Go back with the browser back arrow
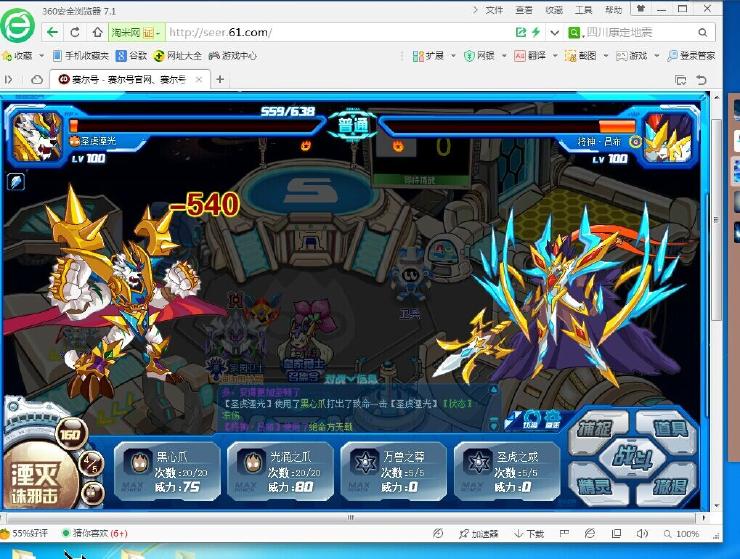Screen dimensions: 740x559 tap(52, 33)
